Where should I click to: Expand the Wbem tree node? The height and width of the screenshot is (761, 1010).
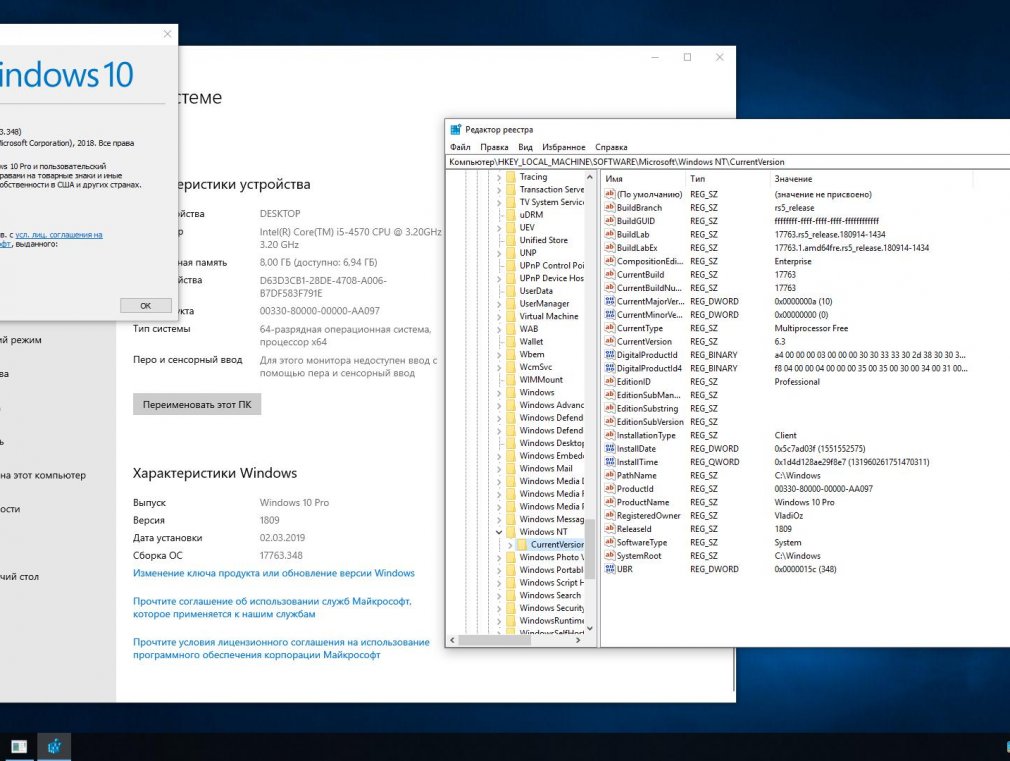pos(499,354)
